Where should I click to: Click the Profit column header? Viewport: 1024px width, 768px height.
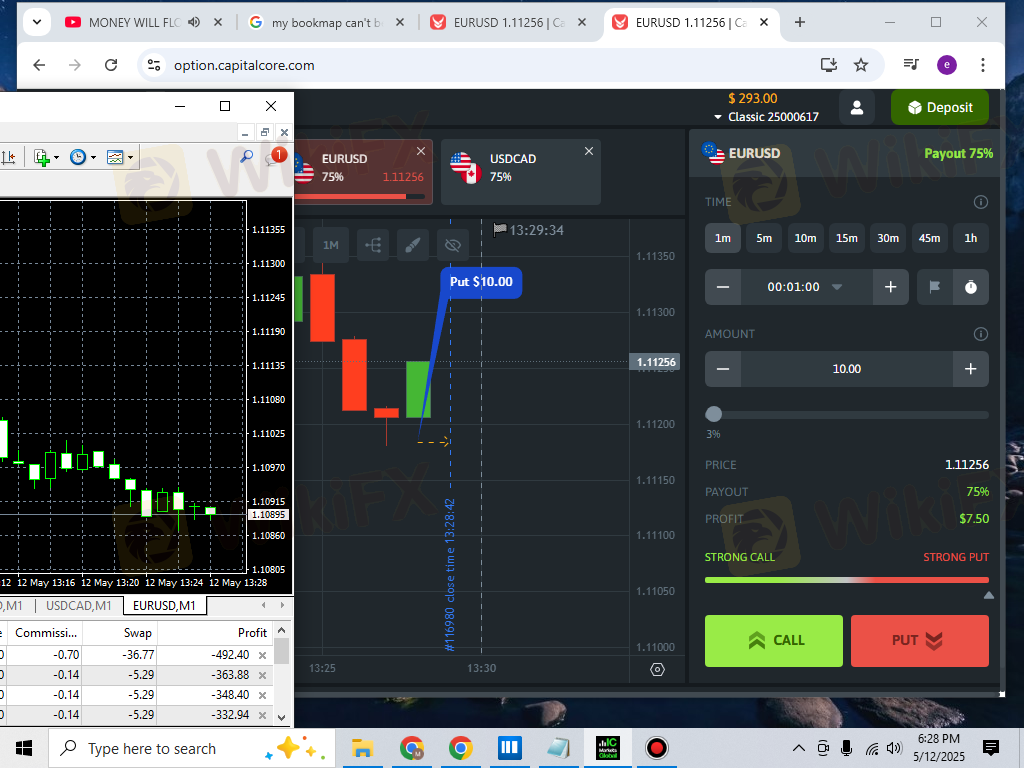pyautogui.click(x=252, y=633)
